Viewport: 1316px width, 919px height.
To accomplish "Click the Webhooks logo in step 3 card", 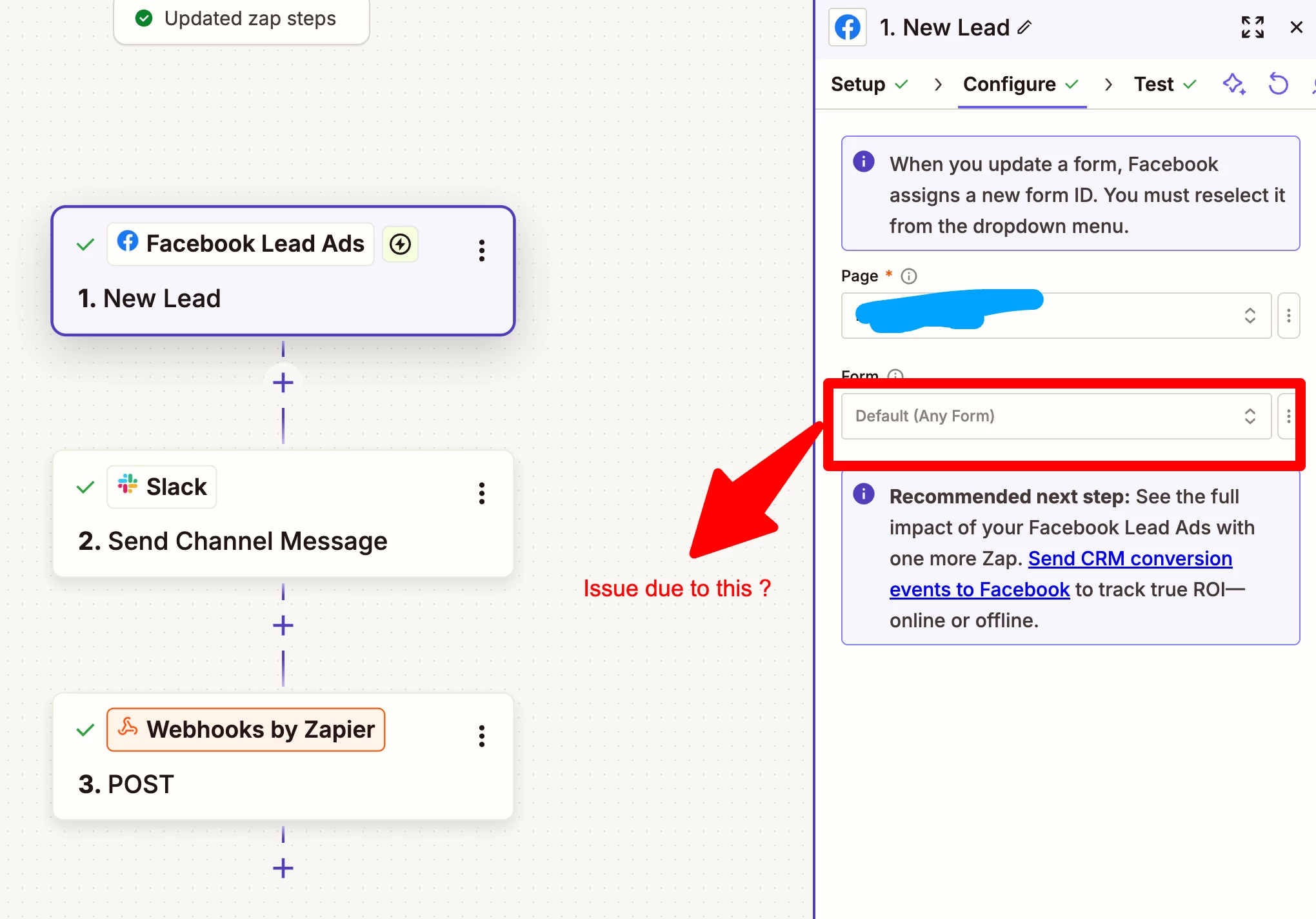I will click(128, 727).
